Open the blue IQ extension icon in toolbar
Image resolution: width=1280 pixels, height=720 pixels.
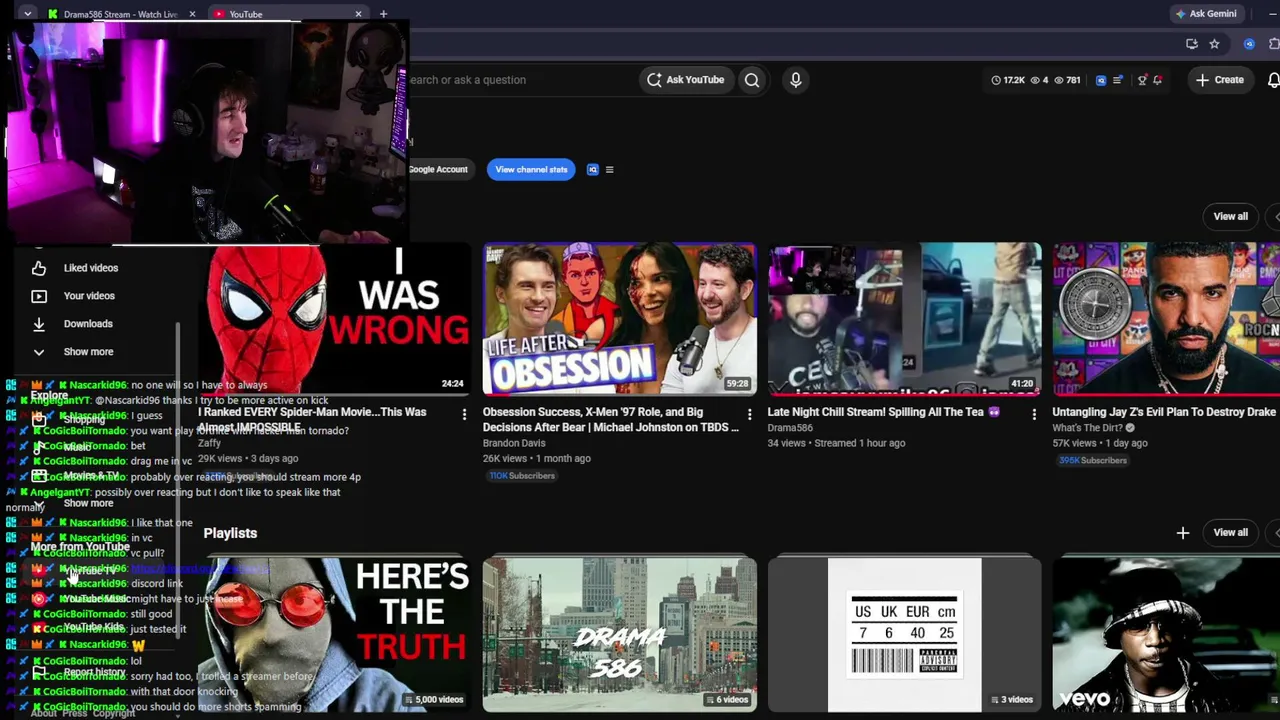[x=1249, y=44]
